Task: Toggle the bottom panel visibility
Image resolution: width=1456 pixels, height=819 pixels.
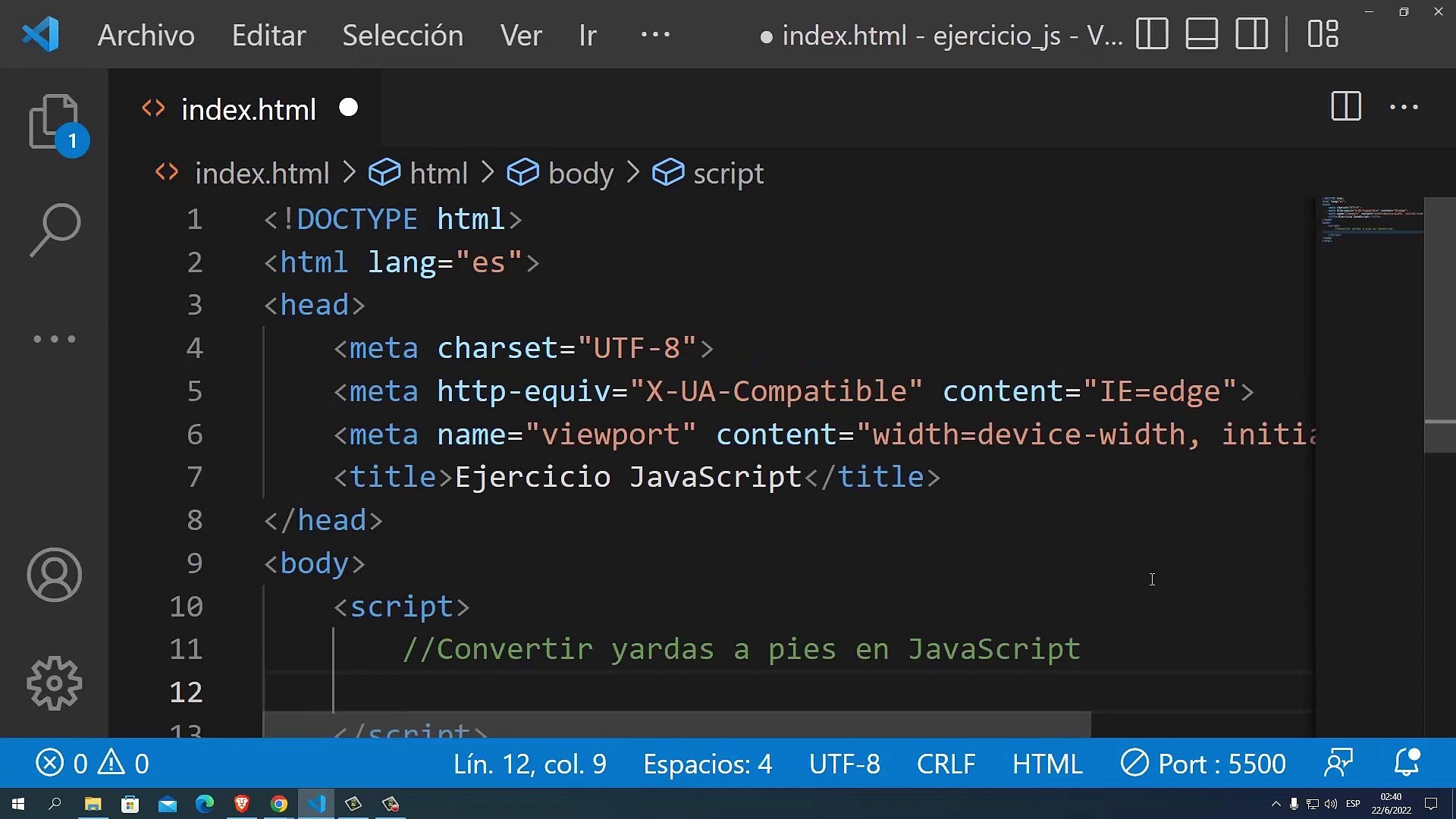Action: pyautogui.click(x=1201, y=33)
